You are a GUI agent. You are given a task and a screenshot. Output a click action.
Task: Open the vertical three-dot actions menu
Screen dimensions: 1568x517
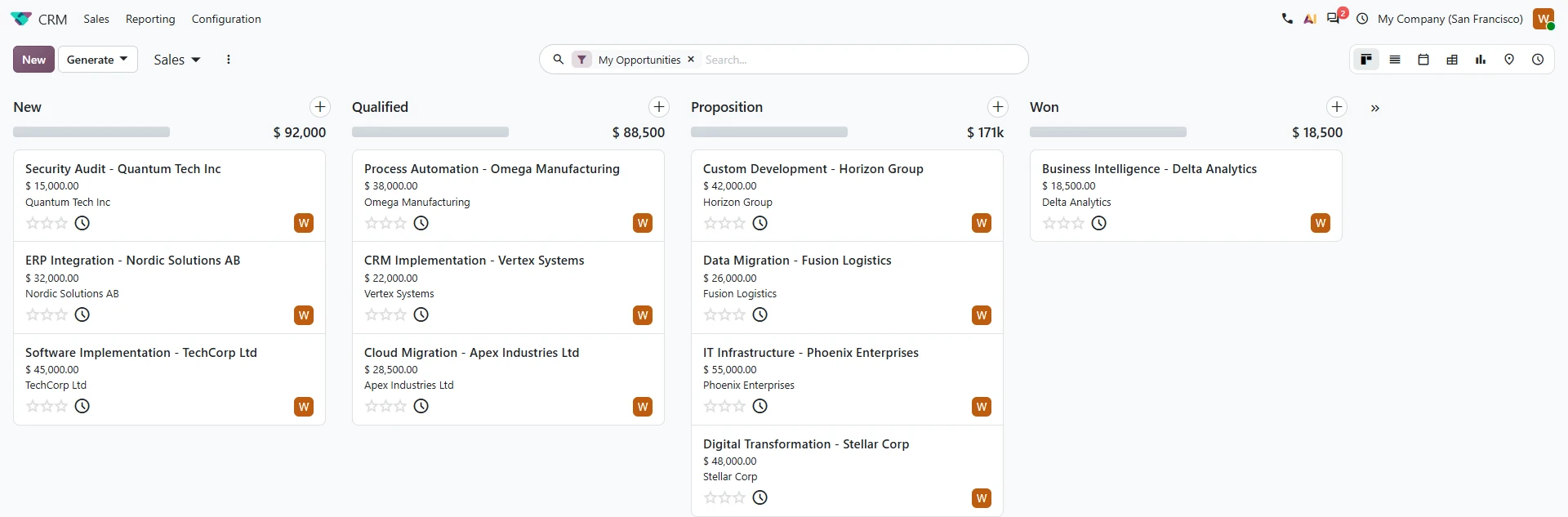[x=229, y=60]
